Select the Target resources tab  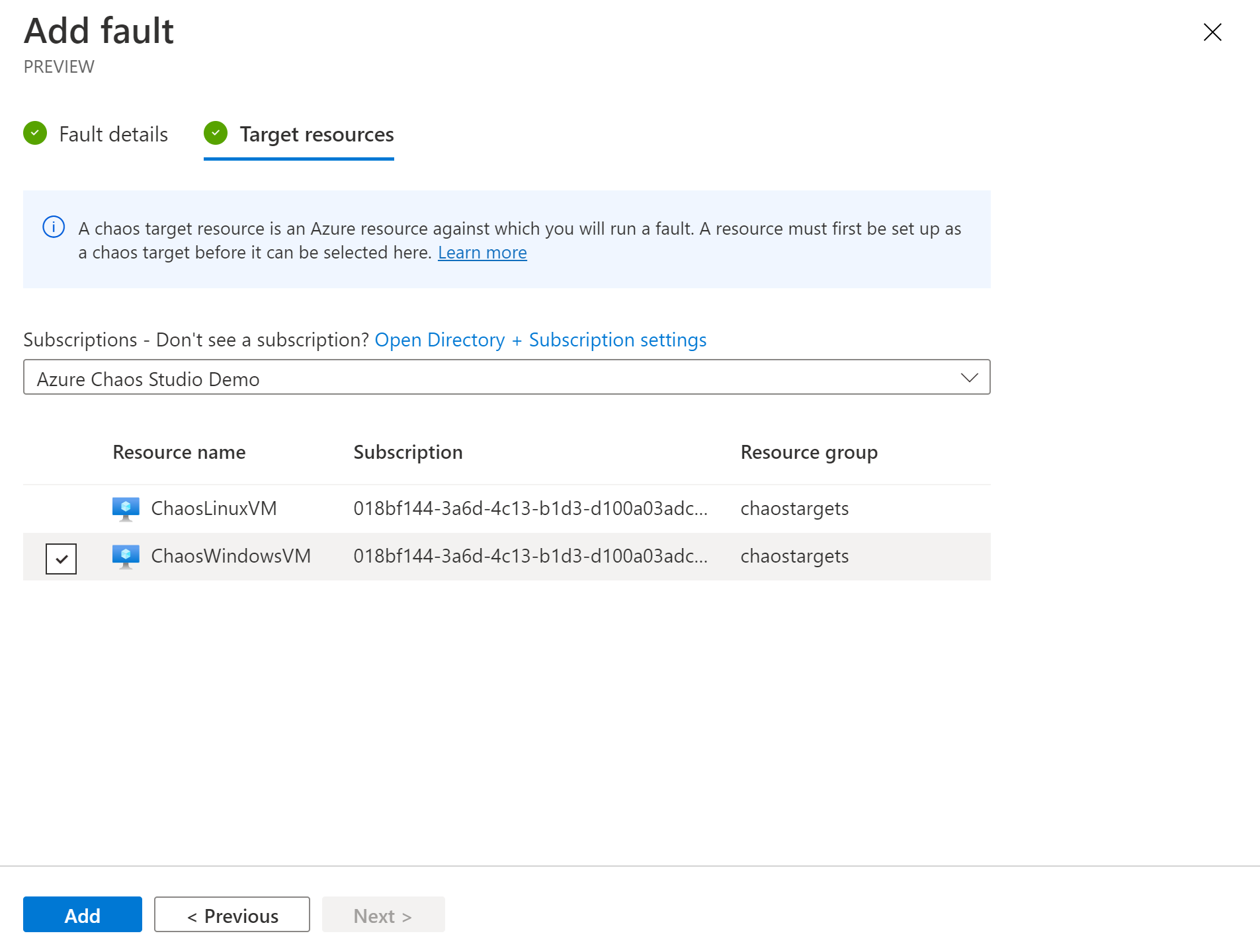point(316,134)
